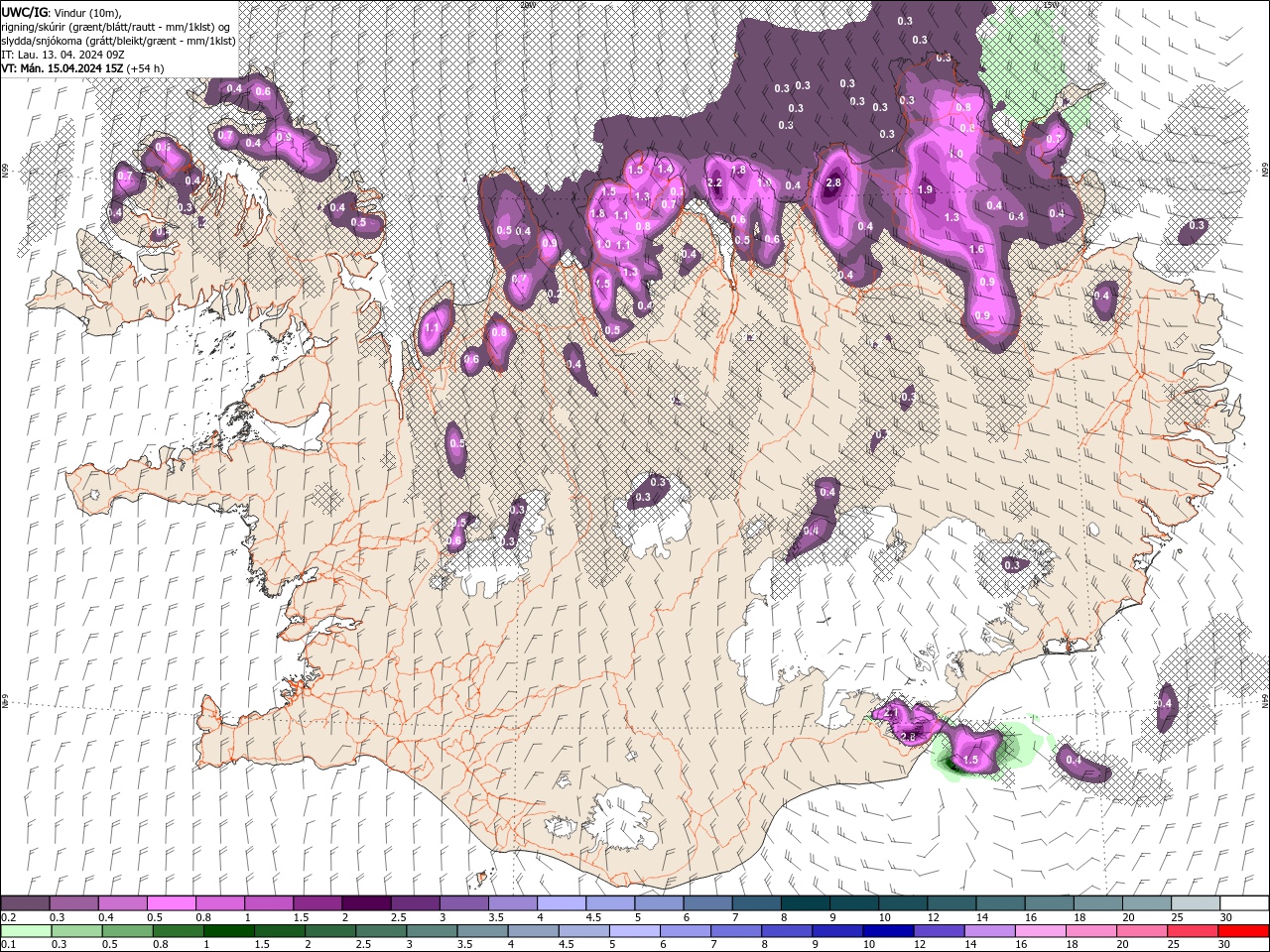Image resolution: width=1270 pixels, height=952 pixels.
Task: Click the 14 label in the lower legend
Action: pyautogui.click(x=969, y=945)
